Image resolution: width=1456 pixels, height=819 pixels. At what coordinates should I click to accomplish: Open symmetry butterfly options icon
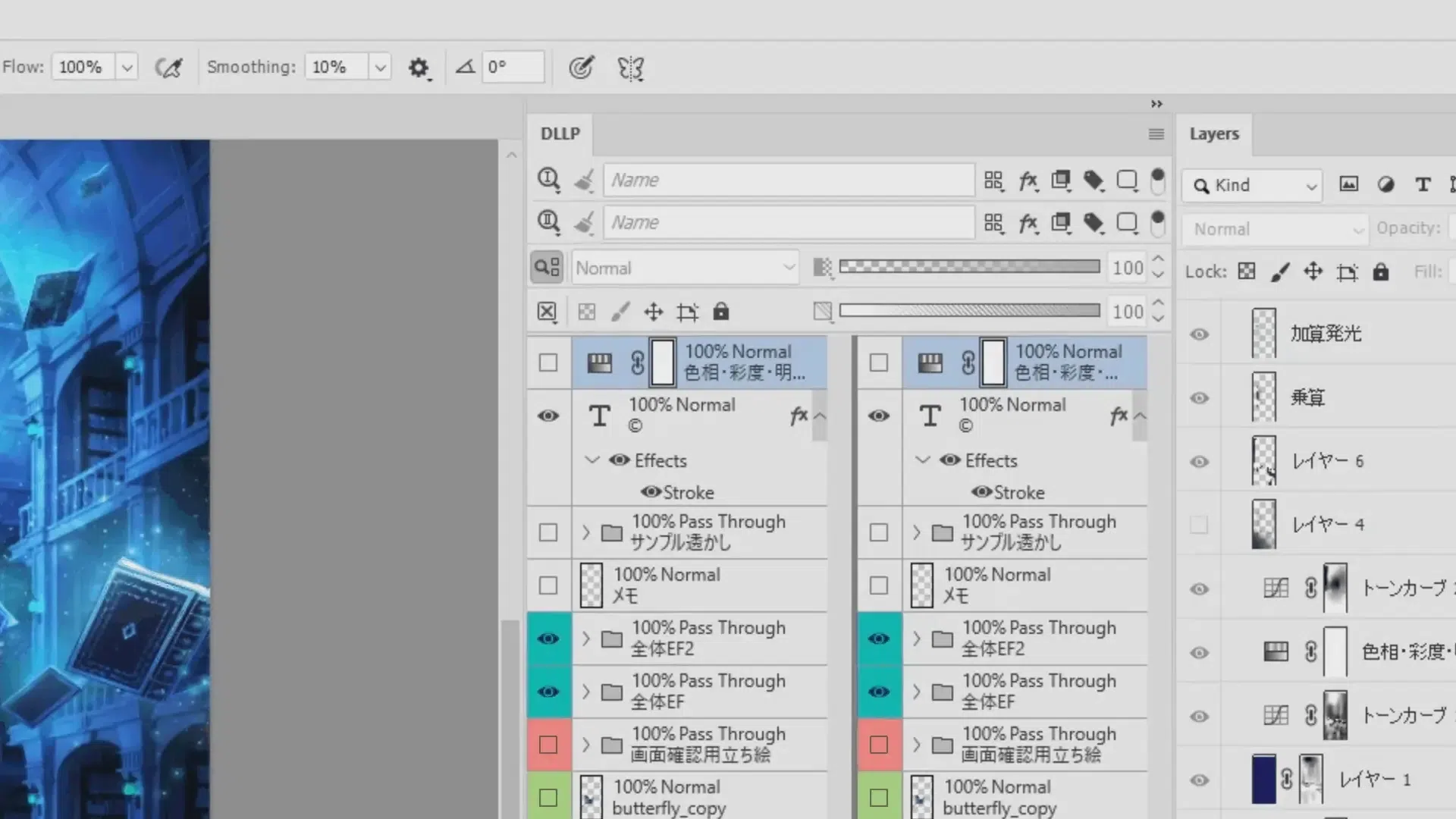coord(630,68)
